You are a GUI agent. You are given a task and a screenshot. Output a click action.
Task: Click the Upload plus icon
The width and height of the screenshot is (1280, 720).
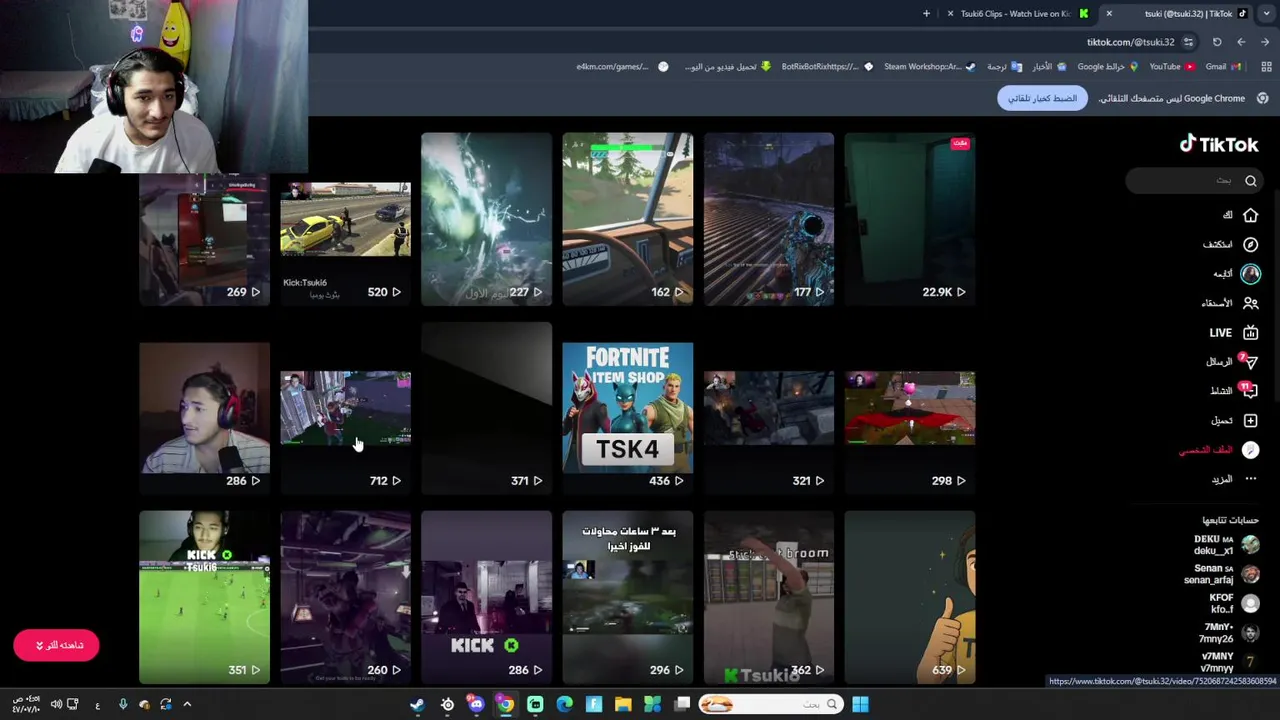1250,420
